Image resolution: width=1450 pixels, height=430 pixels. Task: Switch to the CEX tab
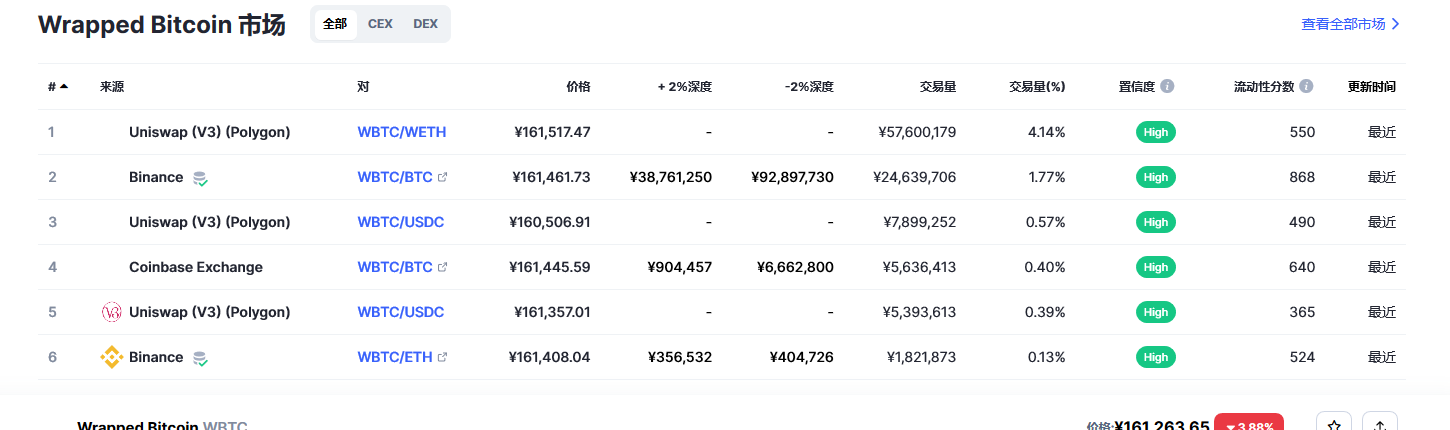tap(380, 24)
